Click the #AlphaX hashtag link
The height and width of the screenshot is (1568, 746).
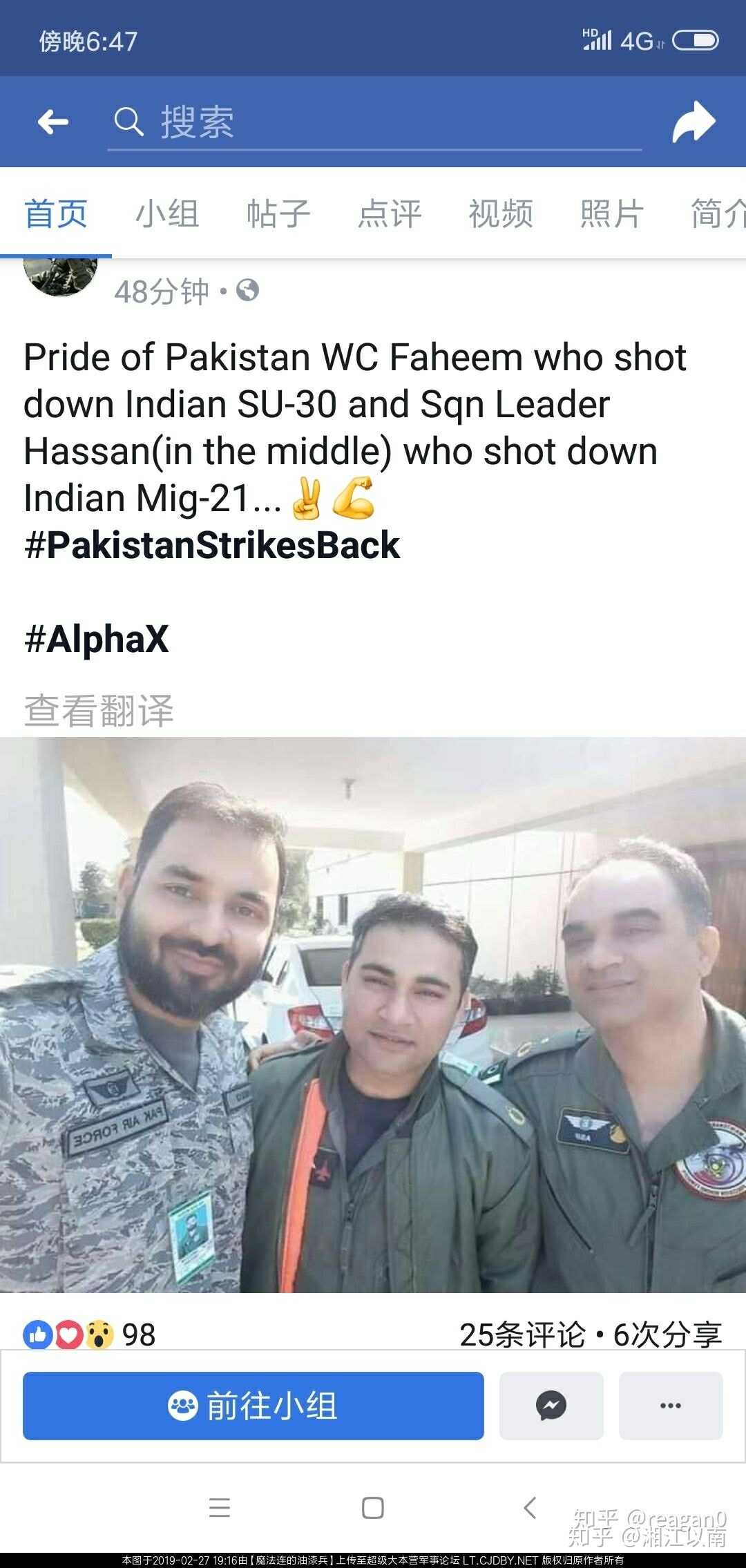(96, 638)
